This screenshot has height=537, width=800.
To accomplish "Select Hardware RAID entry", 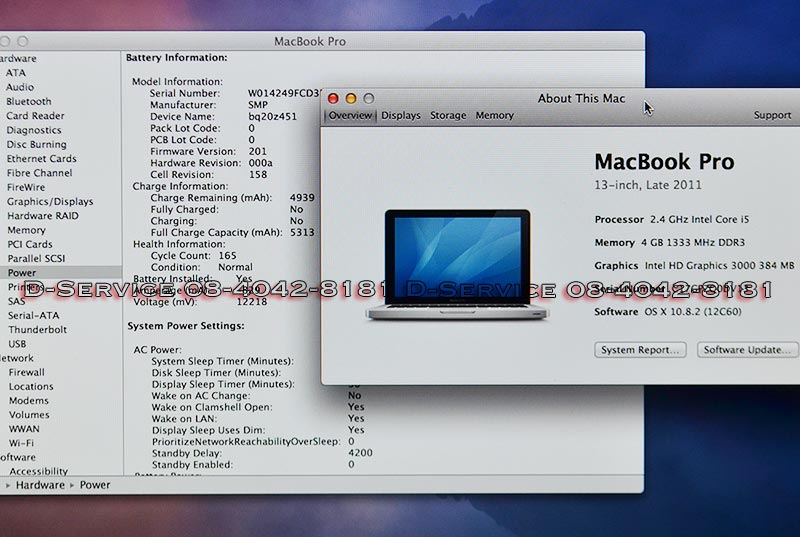I will (43, 216).
